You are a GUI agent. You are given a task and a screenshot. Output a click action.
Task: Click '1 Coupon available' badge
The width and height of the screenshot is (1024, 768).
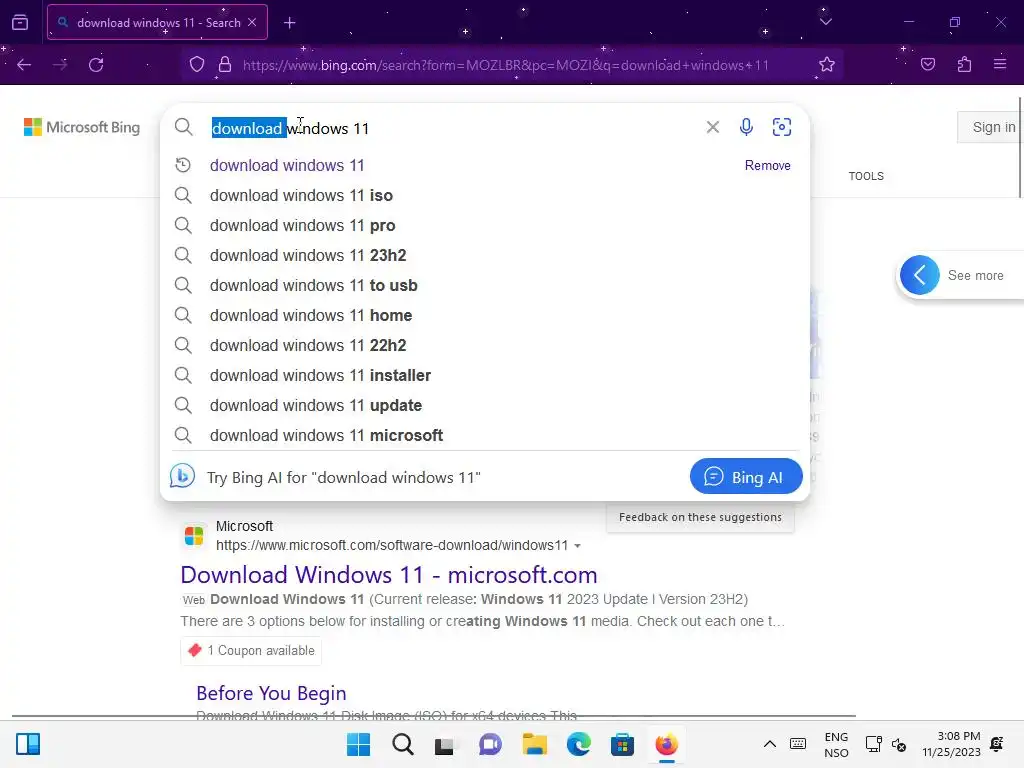click(x=251, y=650)
